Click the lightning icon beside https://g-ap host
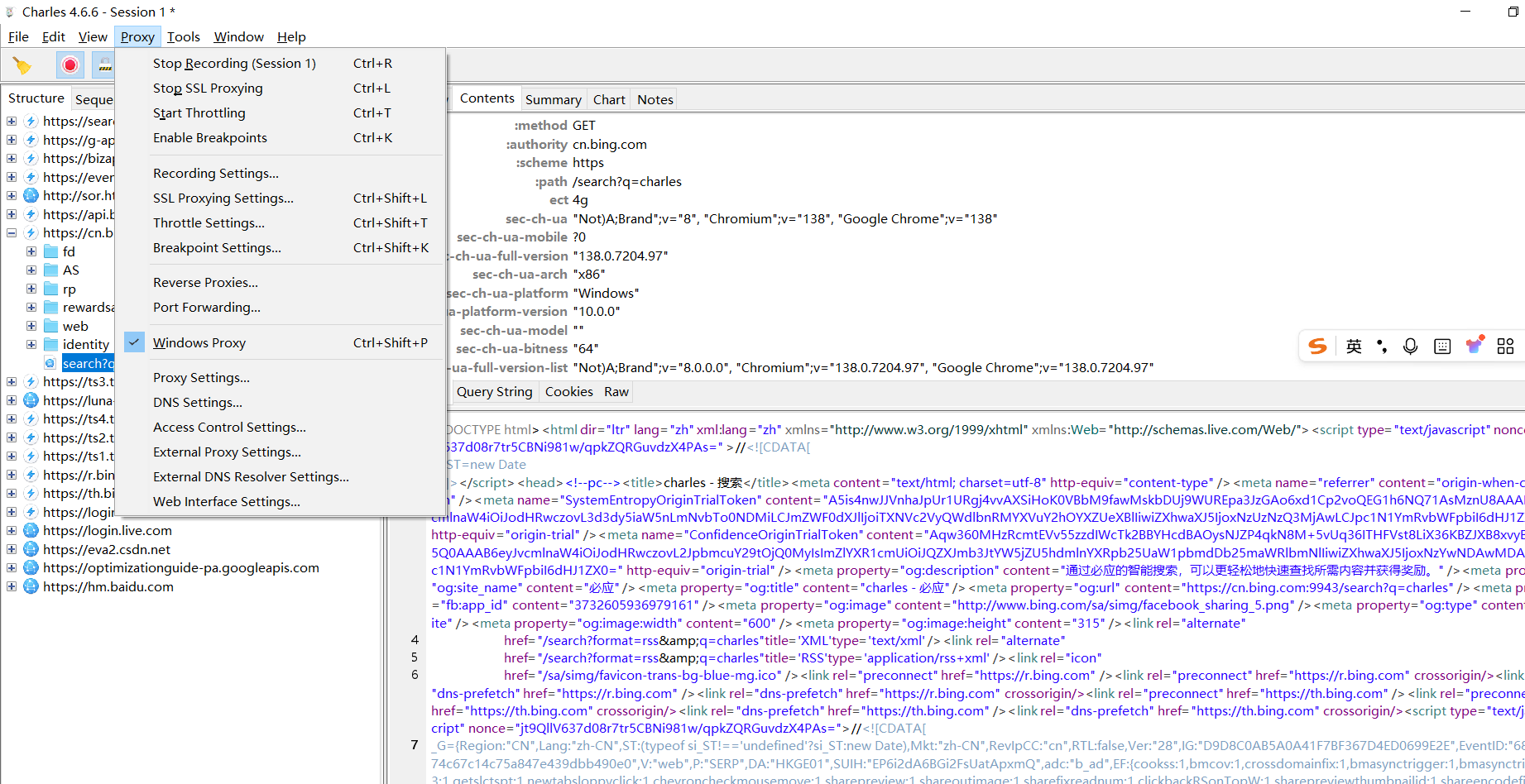The height and width of the screenshot is (784, 1525). (31, 140)
